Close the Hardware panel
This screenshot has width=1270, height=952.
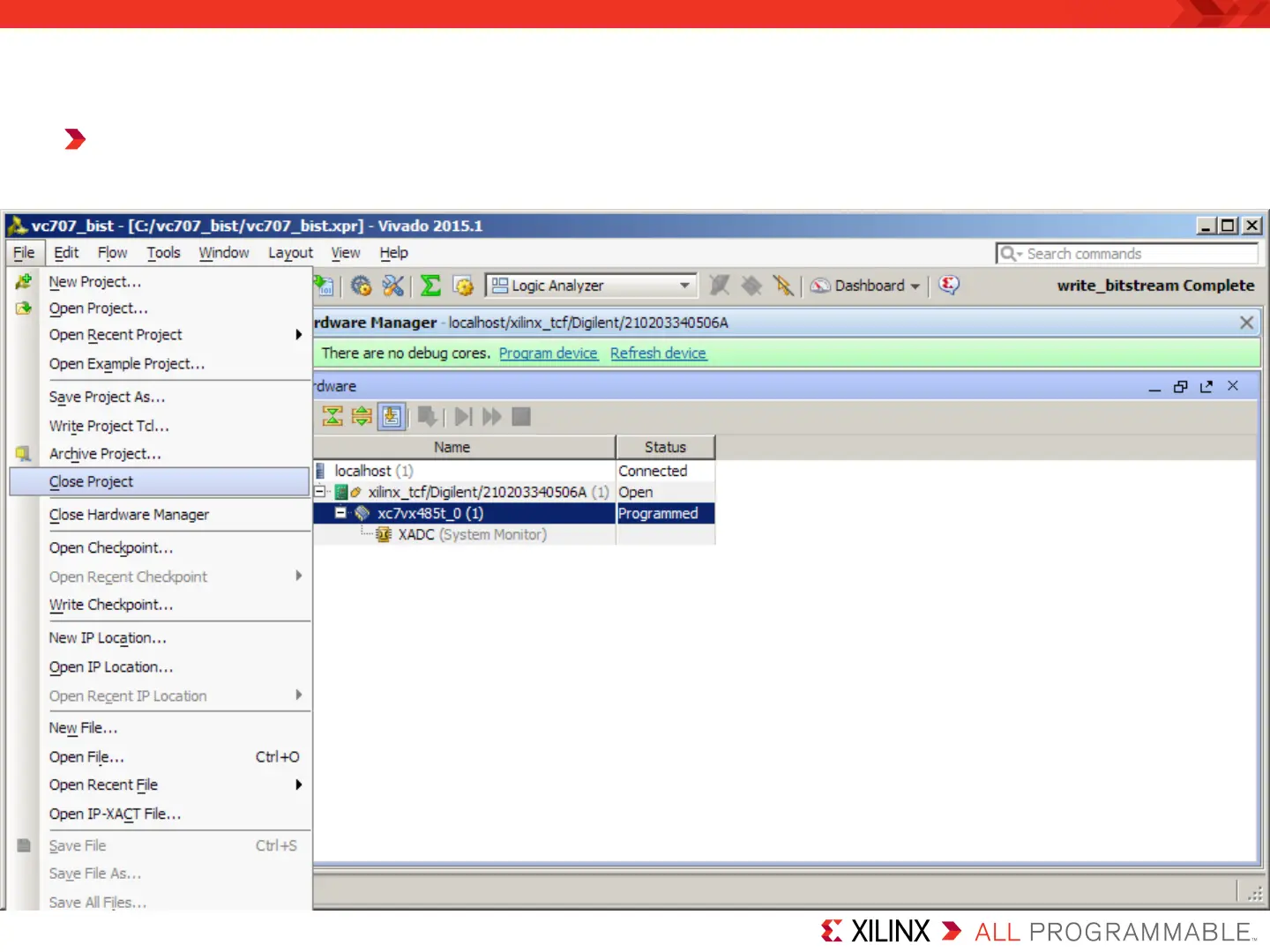click(x=1233, y=385)
